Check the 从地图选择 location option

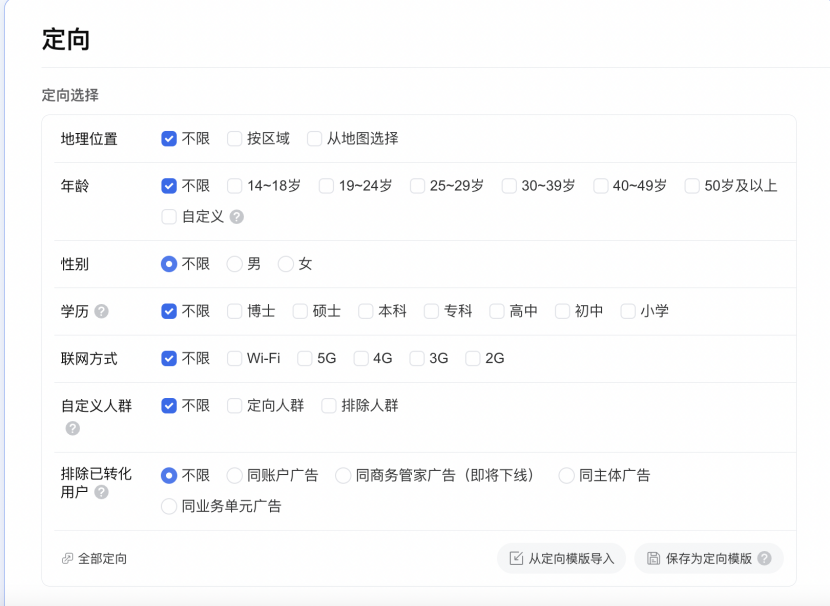click(x=315, y=139)
